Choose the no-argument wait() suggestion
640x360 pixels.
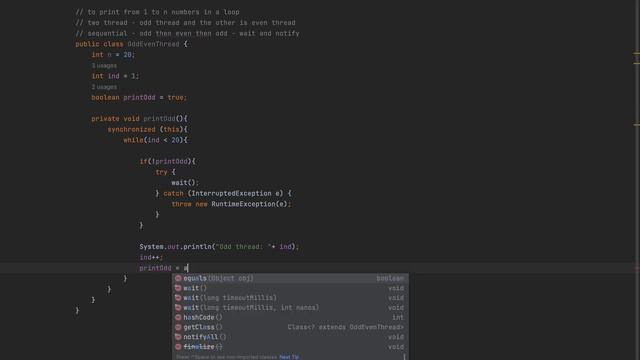[290, 288]
